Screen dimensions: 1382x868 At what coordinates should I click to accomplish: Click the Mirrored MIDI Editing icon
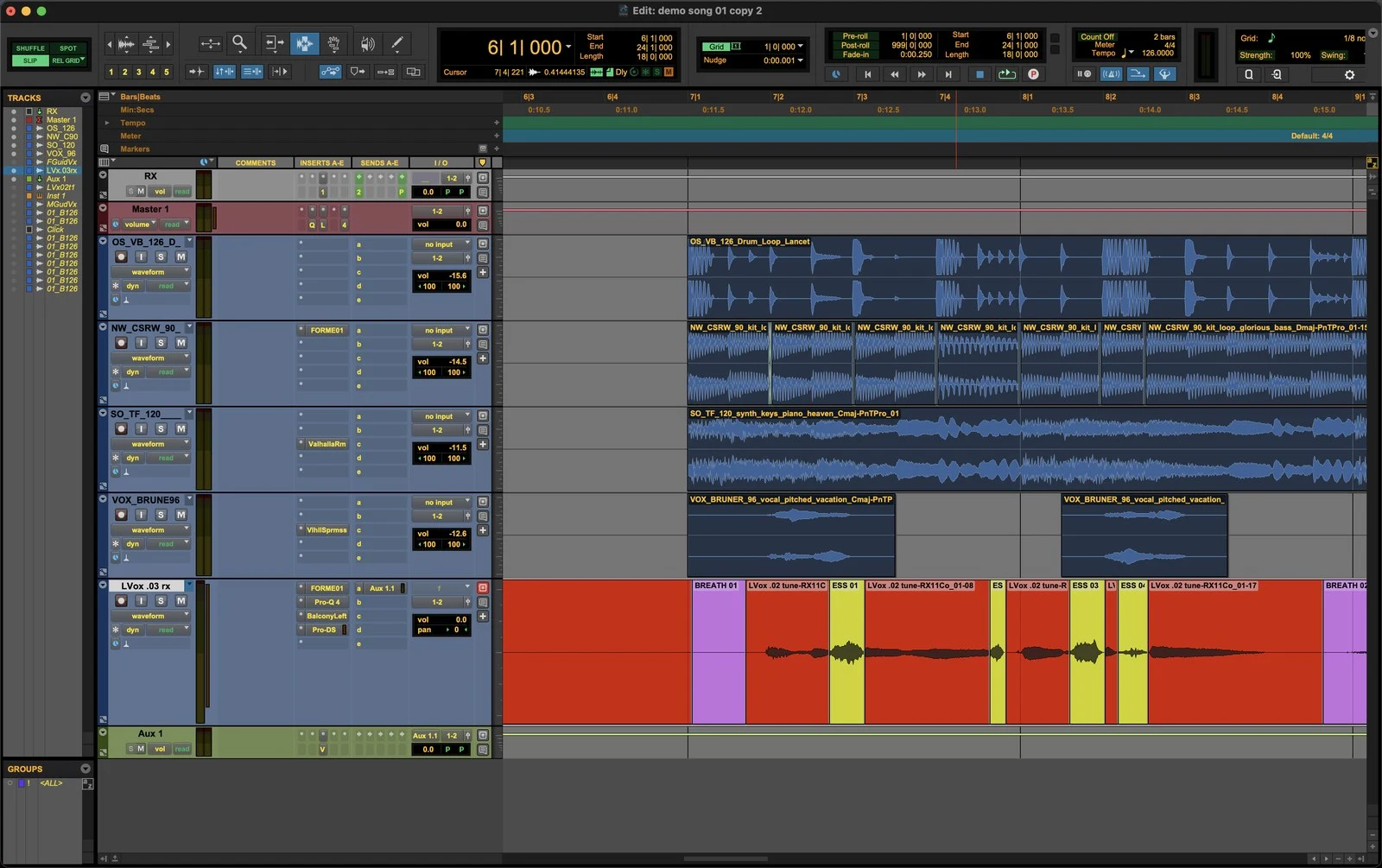click(385, 72)
